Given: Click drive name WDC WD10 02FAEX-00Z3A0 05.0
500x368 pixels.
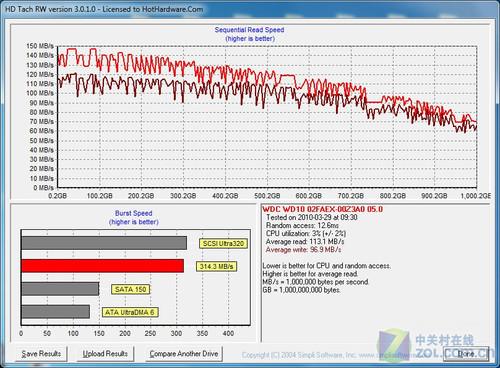Looking at the screenshot, I should click(x=323, y=209).
